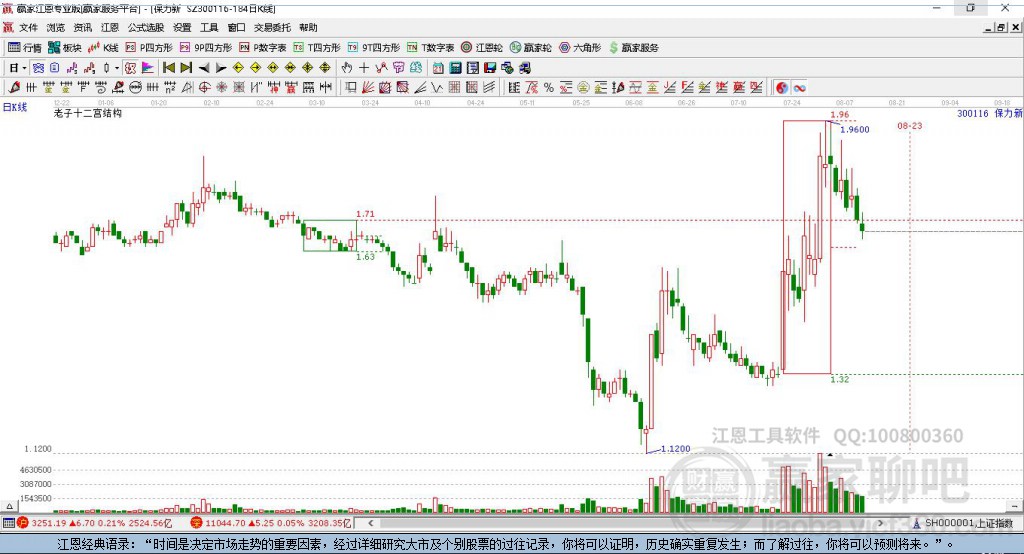Click the volume panel up-triangle button
This screenshot has width=1024, height=554.
(x=9, y=506)
